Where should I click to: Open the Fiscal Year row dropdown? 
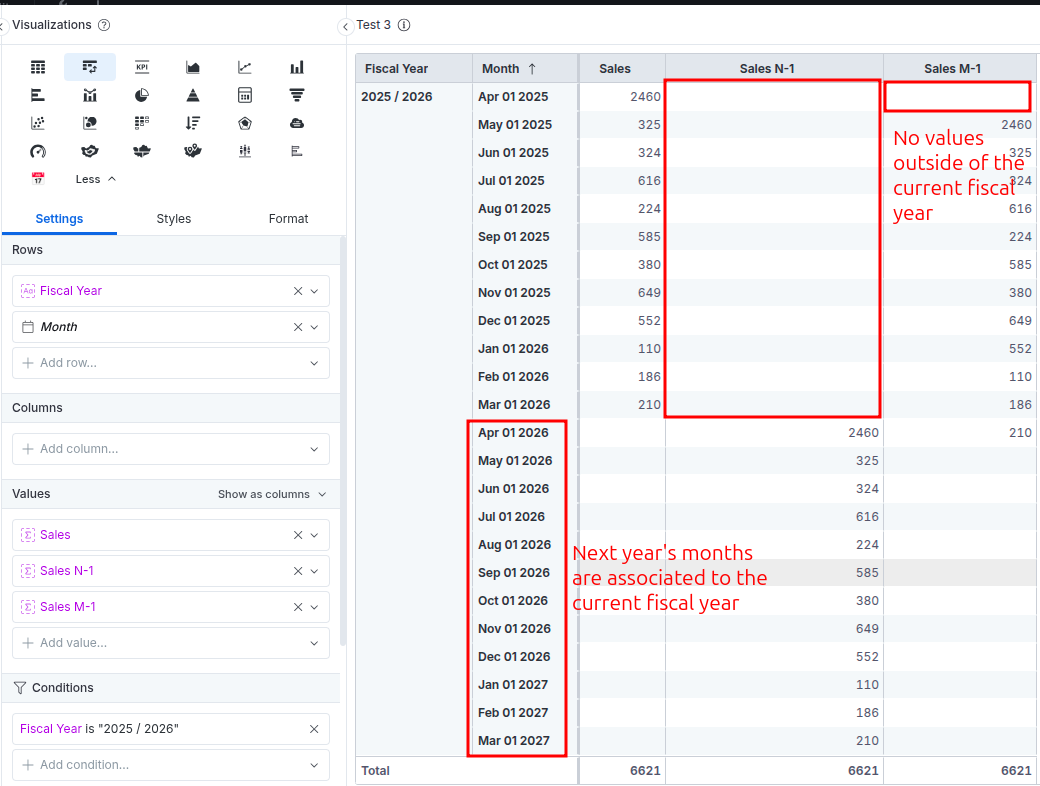pyautogui.click(x=314, y=291)
